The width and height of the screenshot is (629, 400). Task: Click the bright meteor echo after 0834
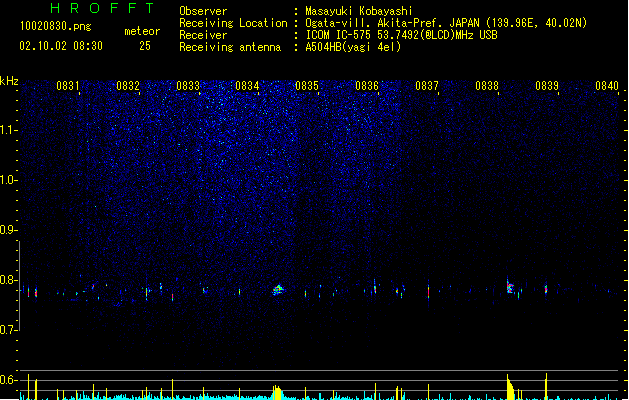[x=278, y=289]
